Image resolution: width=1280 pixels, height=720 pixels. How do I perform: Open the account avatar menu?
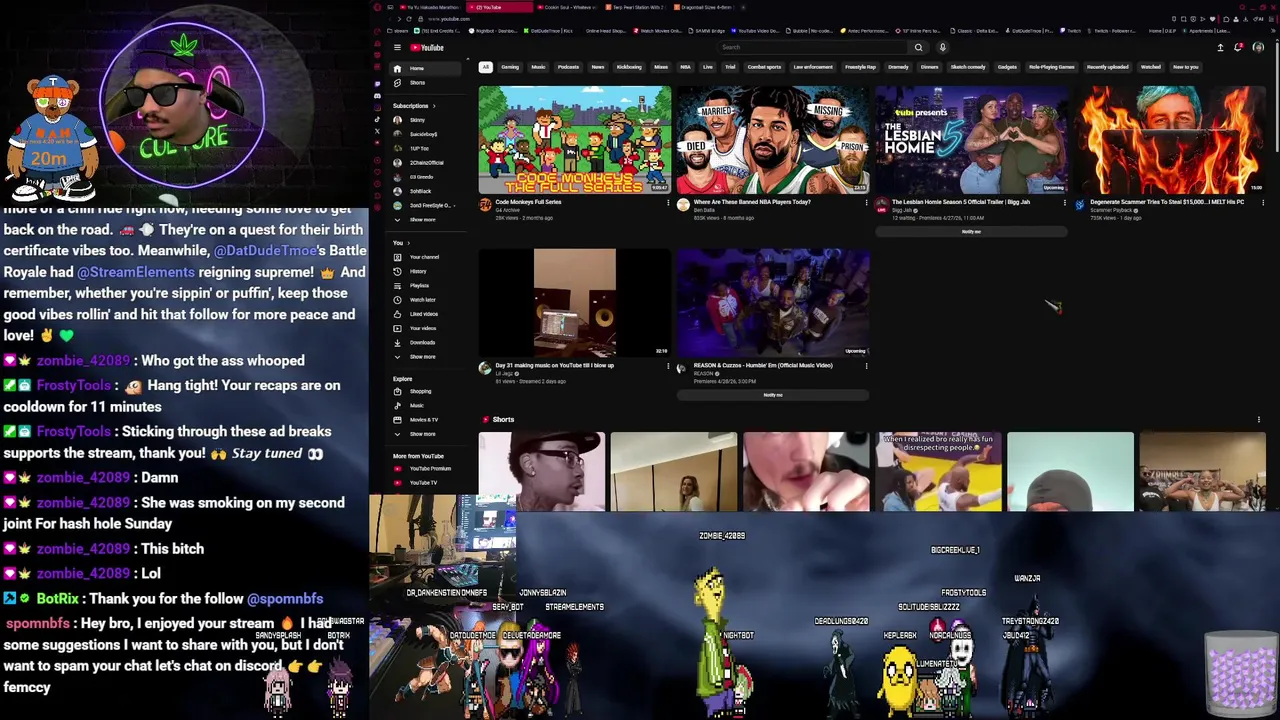[x=1258, y=47]
